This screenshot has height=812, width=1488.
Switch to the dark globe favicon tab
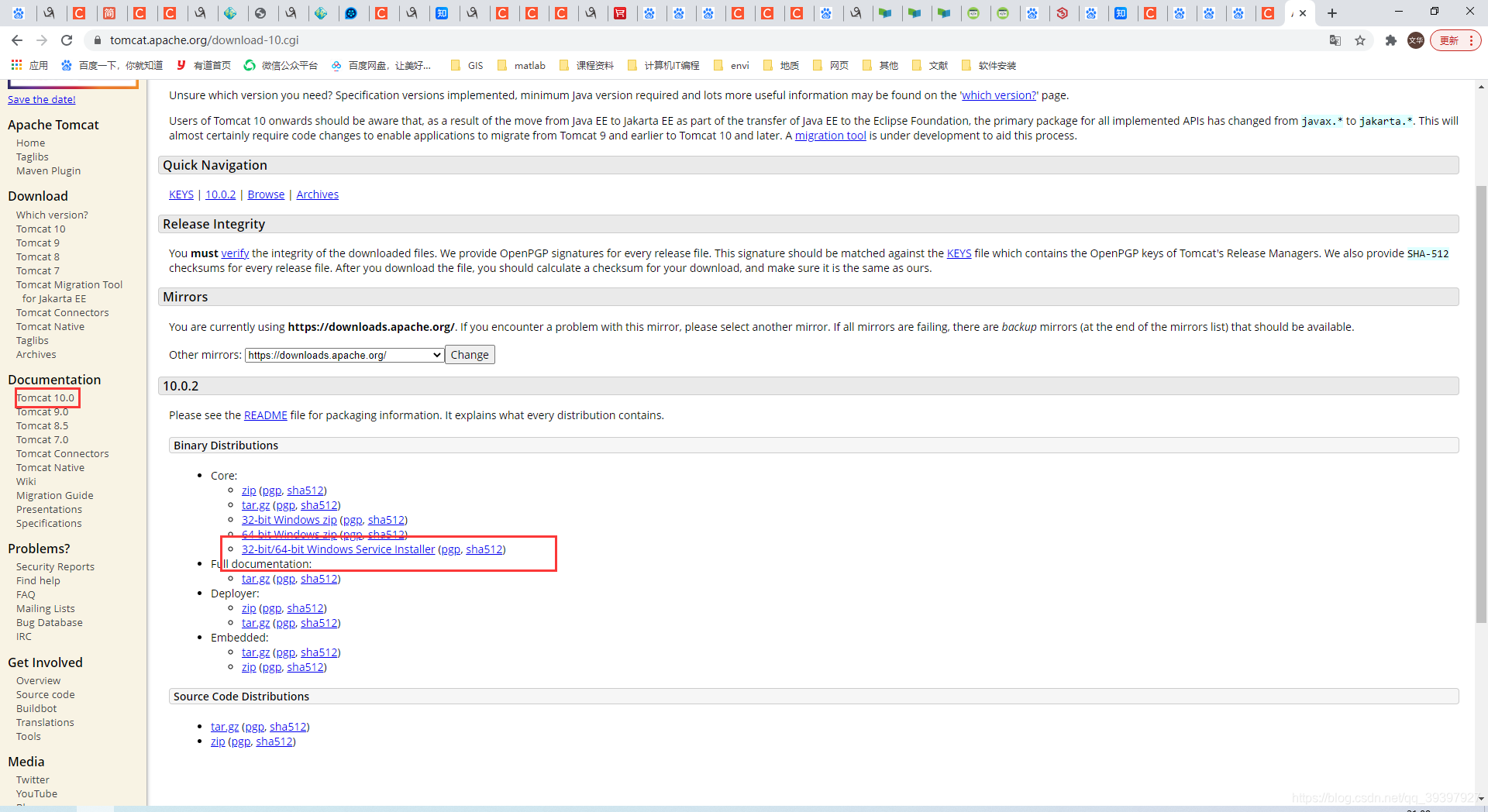pos(260,13)
